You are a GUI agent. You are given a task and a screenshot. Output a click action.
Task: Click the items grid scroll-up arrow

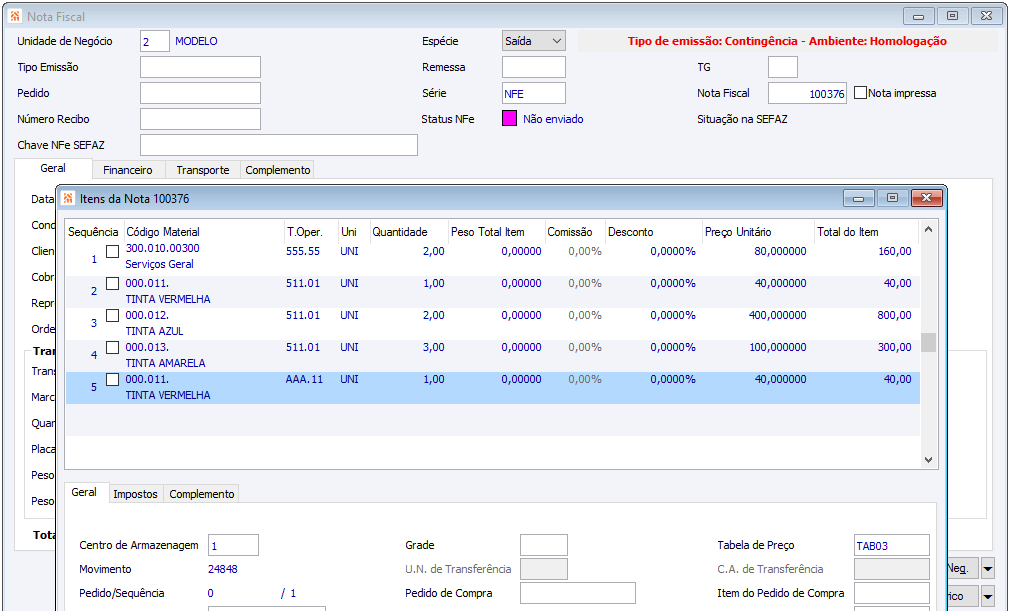click(929, 230)
